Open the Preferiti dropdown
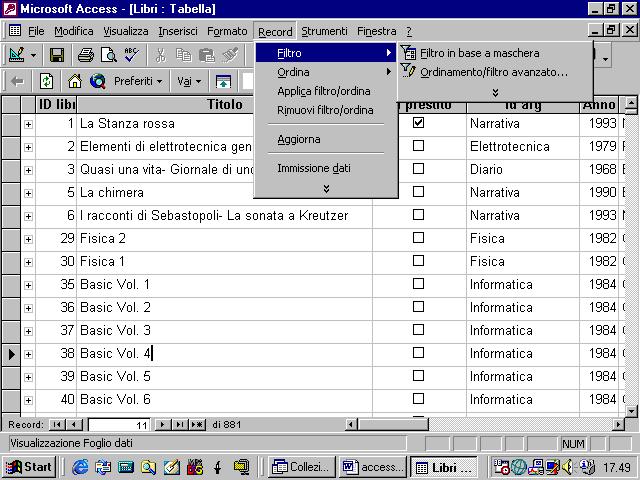 coord(138,81)
